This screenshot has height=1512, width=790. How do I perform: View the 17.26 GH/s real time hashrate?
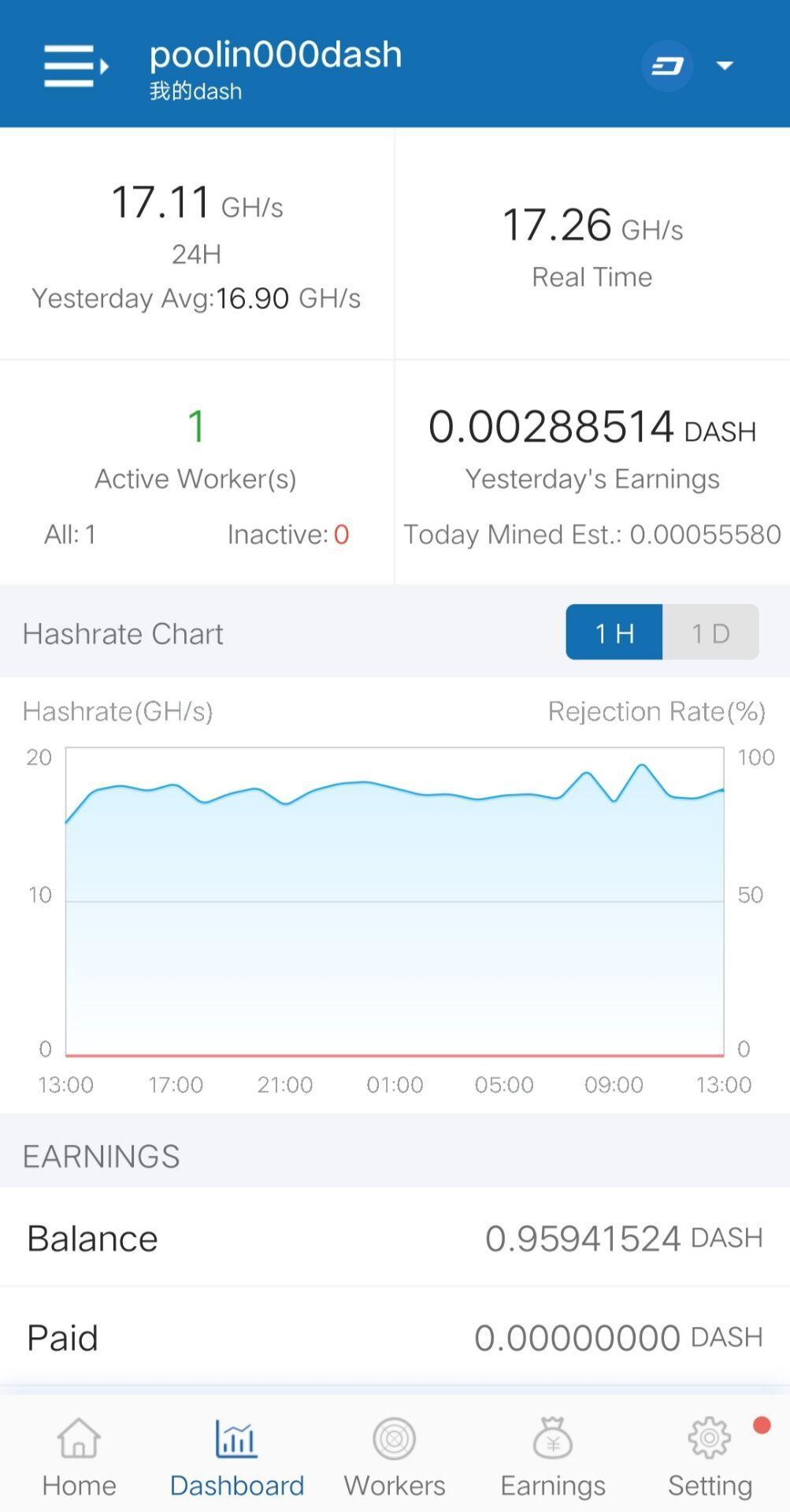click(592, 226)
